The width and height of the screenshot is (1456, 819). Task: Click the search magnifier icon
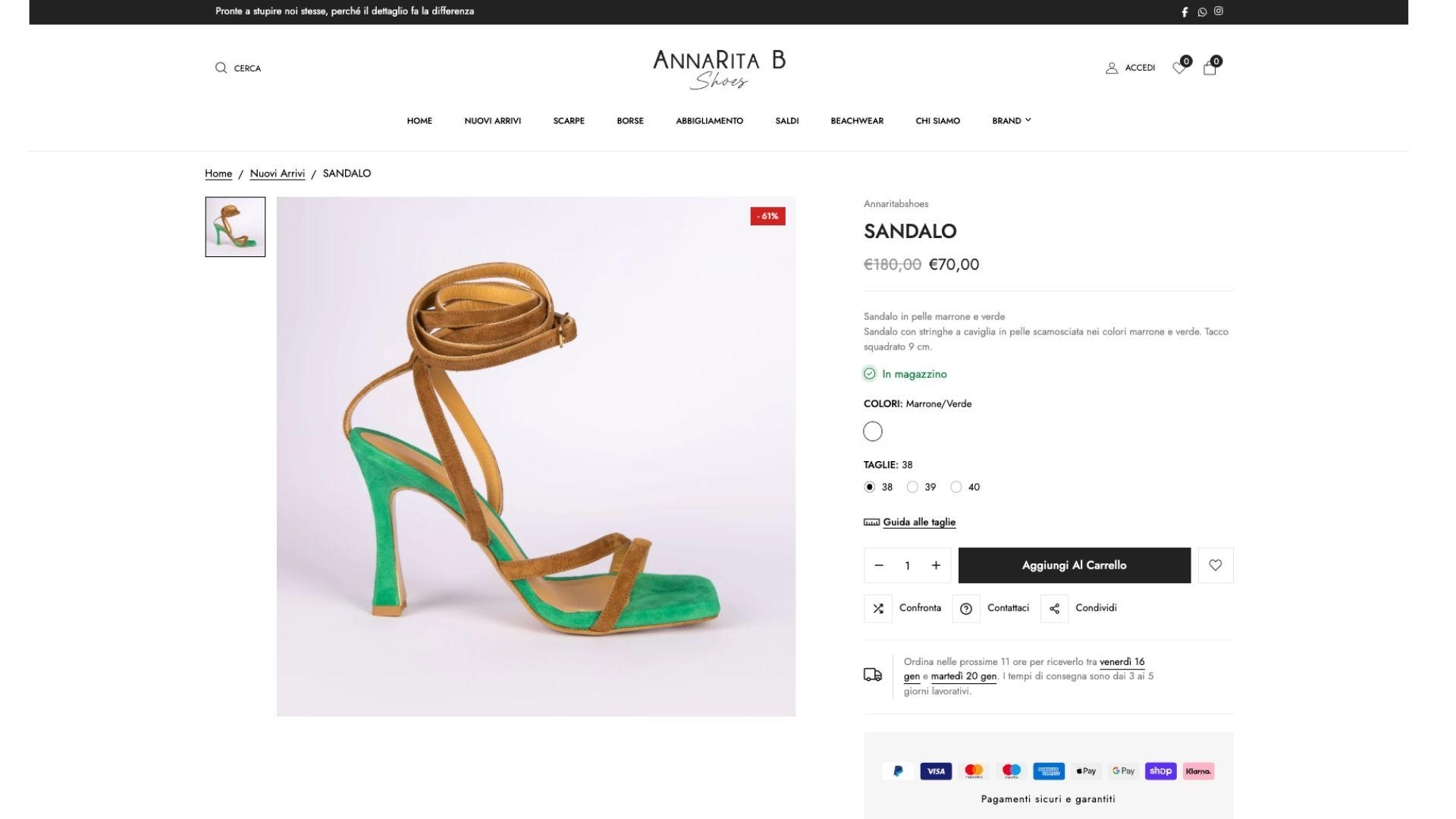pyautogui.click(x=221, y=68)
